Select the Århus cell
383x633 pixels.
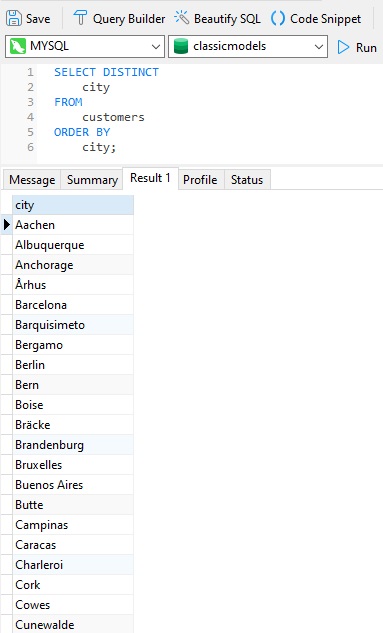coord(73,285)
